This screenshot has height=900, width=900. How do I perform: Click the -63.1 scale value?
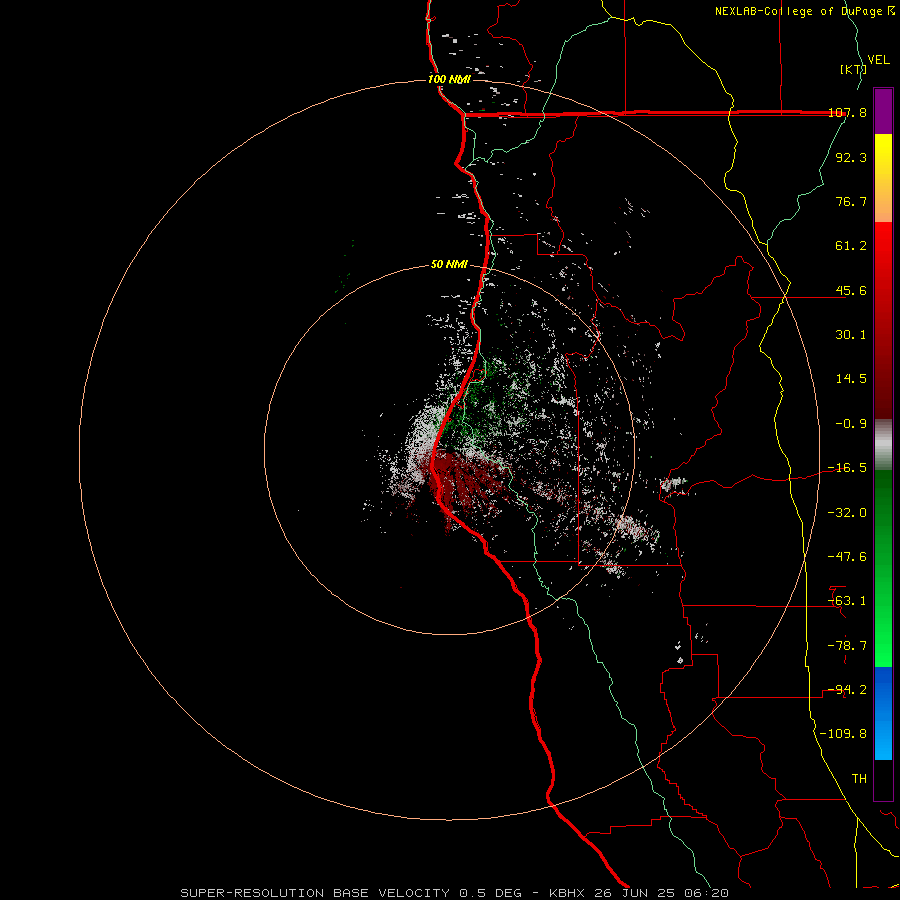pyautogui.click(x=847, y=601)
